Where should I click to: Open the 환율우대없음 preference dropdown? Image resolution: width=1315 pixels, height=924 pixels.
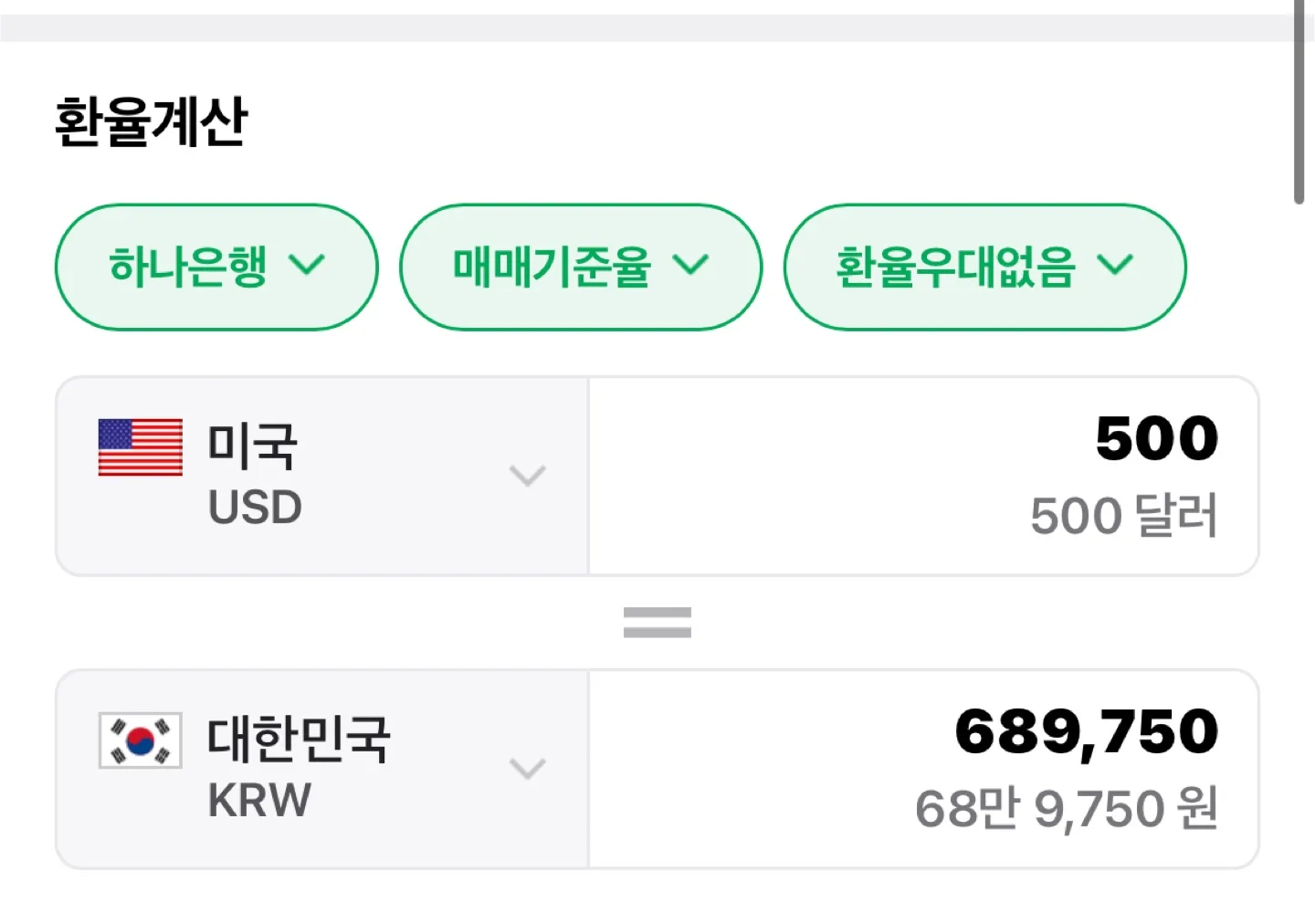pos(984,267)
